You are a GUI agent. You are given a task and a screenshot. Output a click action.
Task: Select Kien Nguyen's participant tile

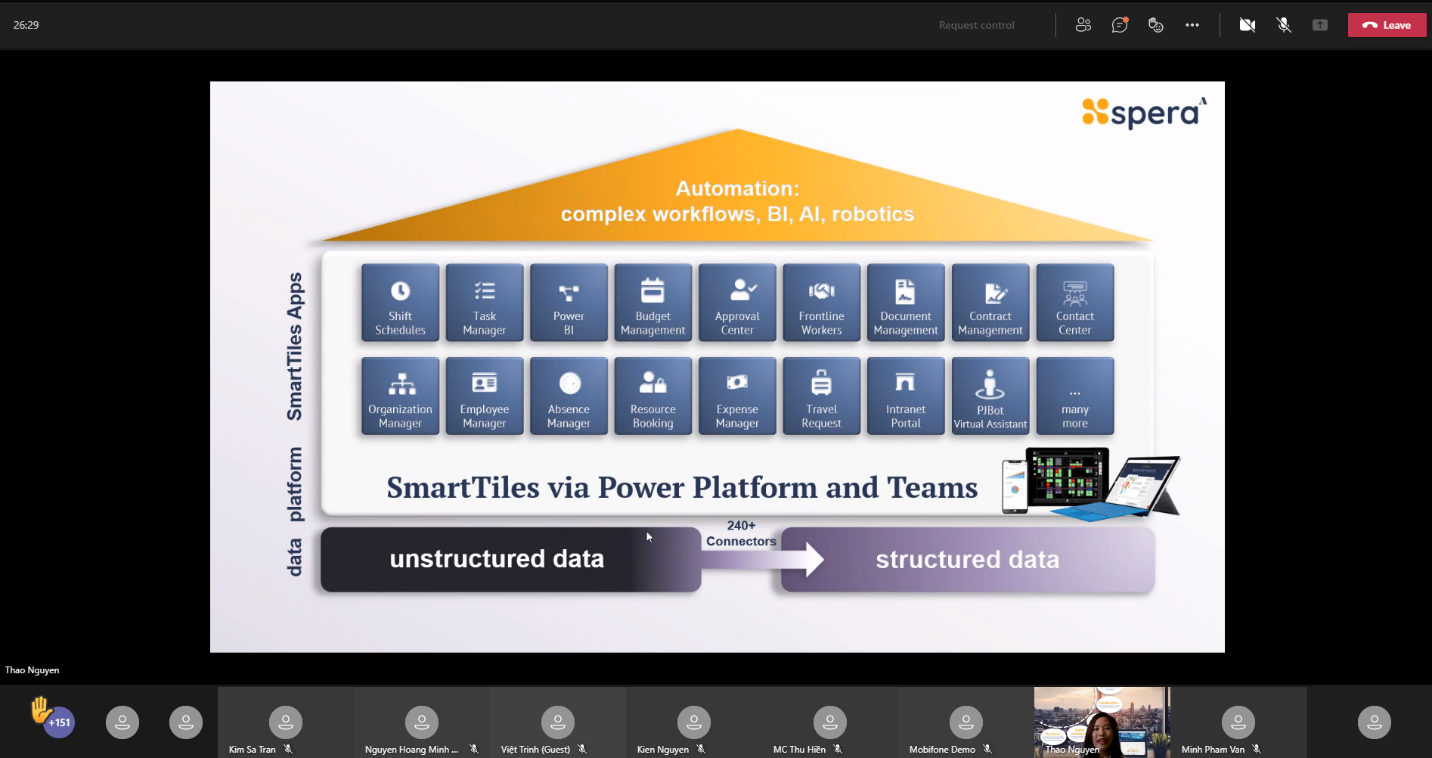[694, 722]
